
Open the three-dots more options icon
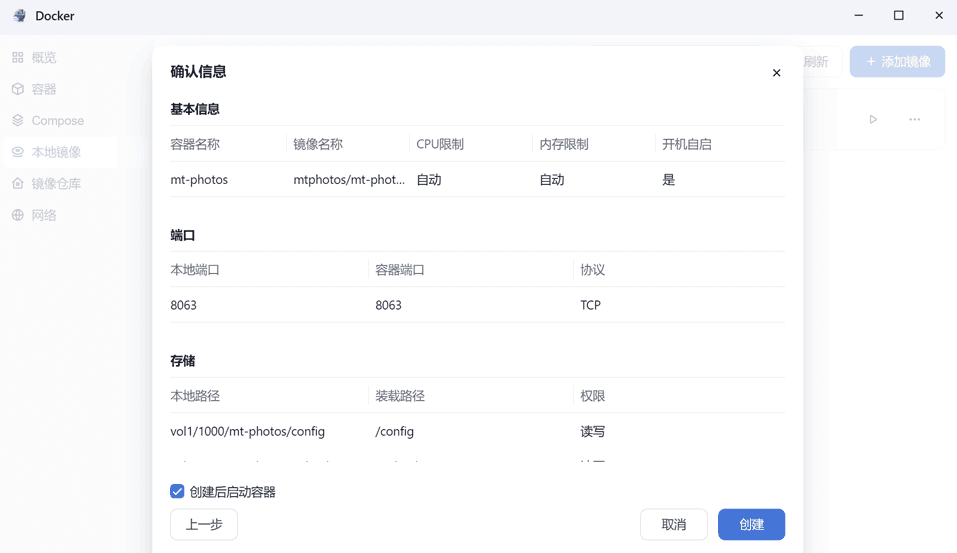[914, 120]
